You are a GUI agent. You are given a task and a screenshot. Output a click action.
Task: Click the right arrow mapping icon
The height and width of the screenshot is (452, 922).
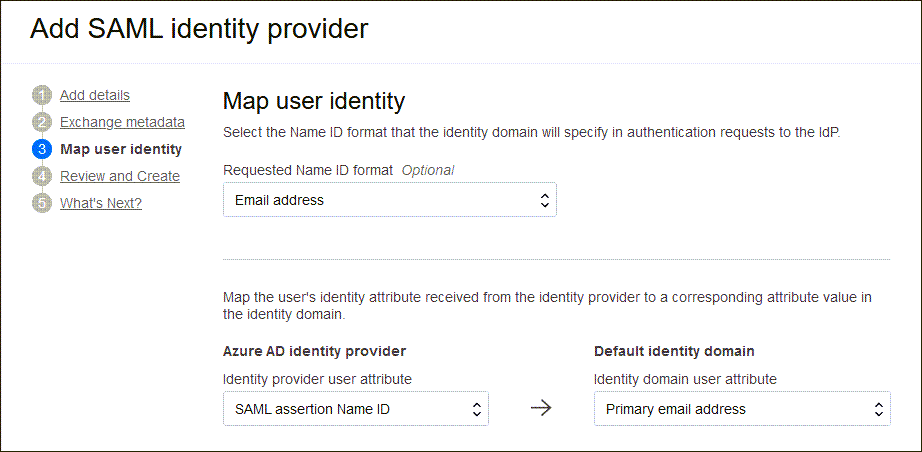coord(541,409)
